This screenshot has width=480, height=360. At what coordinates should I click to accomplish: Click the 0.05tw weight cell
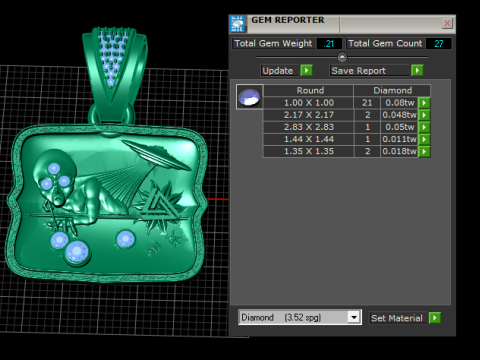pos(399,127)
